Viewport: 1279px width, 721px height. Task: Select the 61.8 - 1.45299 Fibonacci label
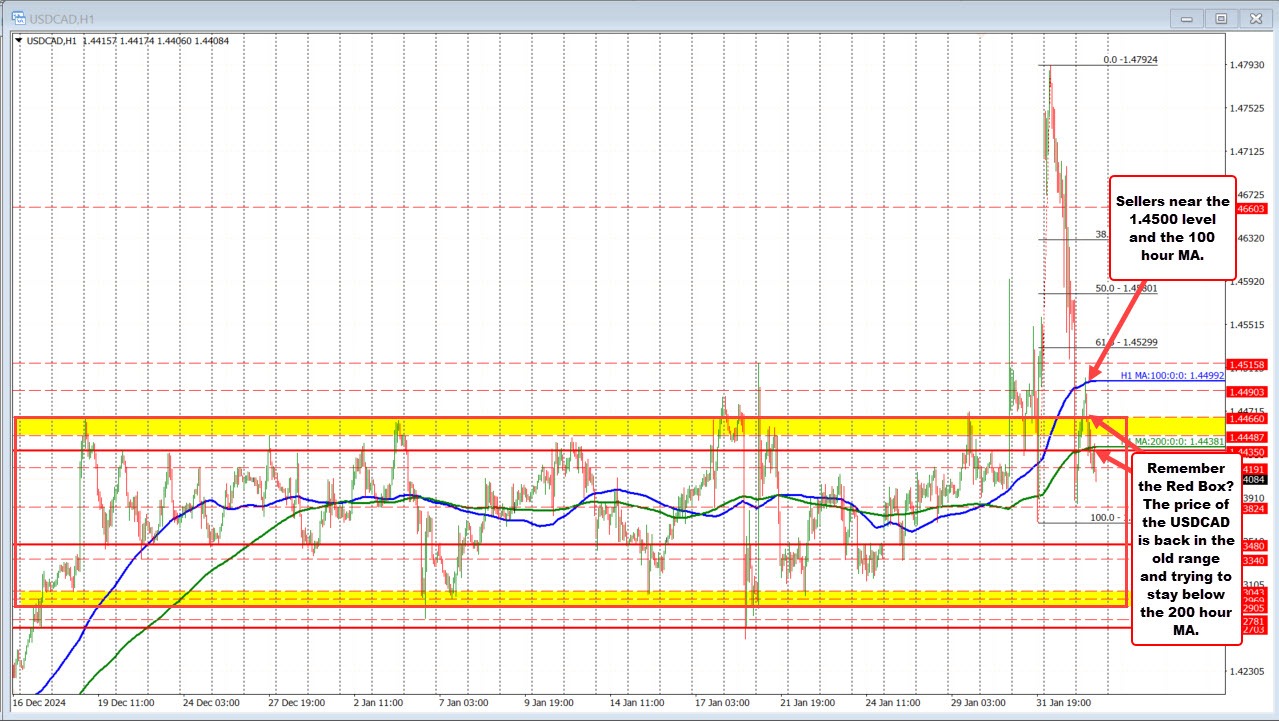(1125, 342)
